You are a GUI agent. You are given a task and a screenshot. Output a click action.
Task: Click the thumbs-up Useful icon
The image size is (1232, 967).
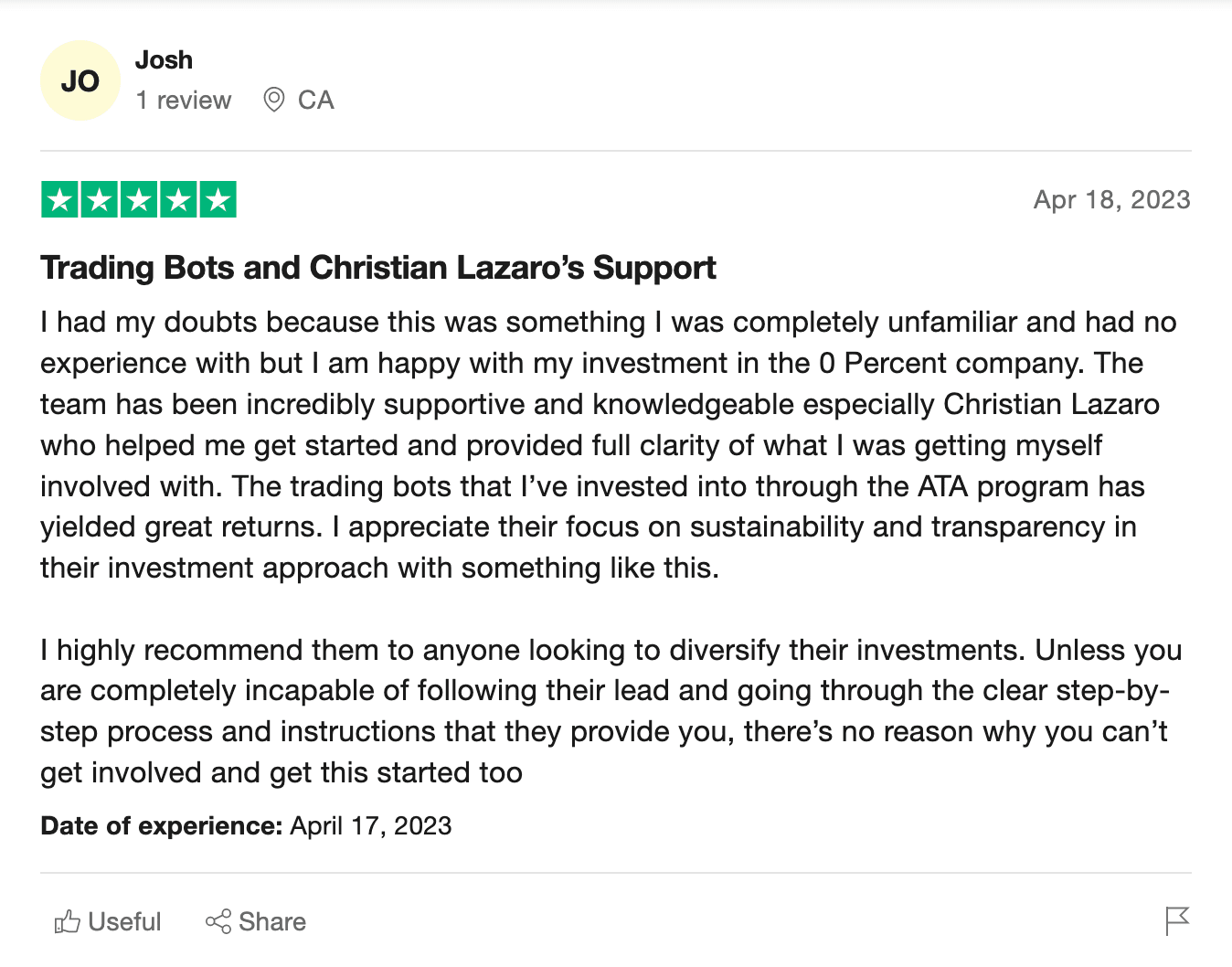pos(68,921)
